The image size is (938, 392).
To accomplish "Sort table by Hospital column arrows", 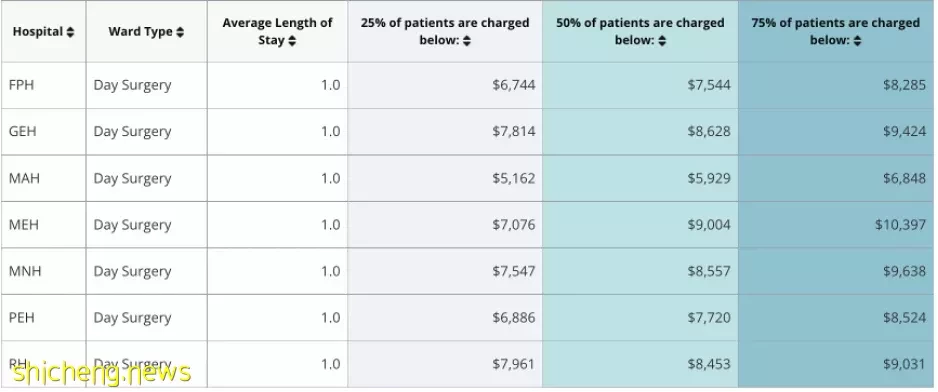I will point(71,32).
